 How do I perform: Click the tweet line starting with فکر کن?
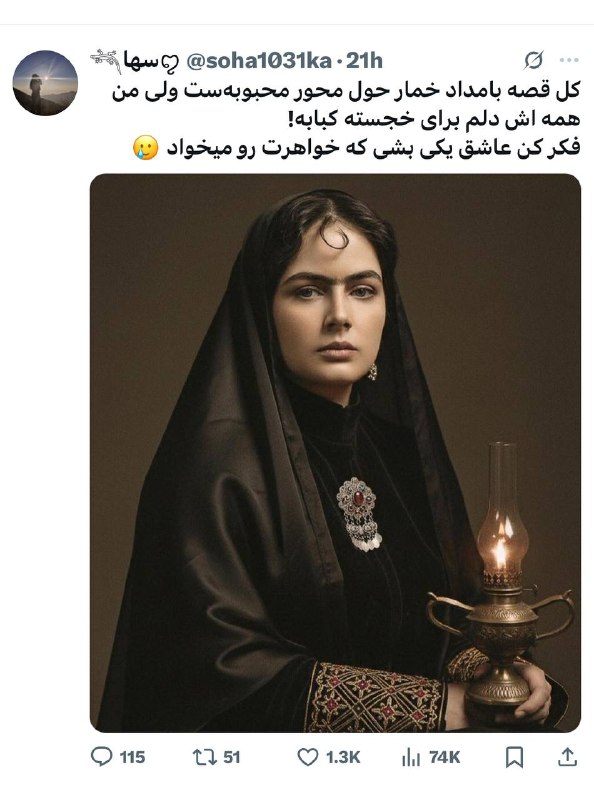[x=373, y=148]
